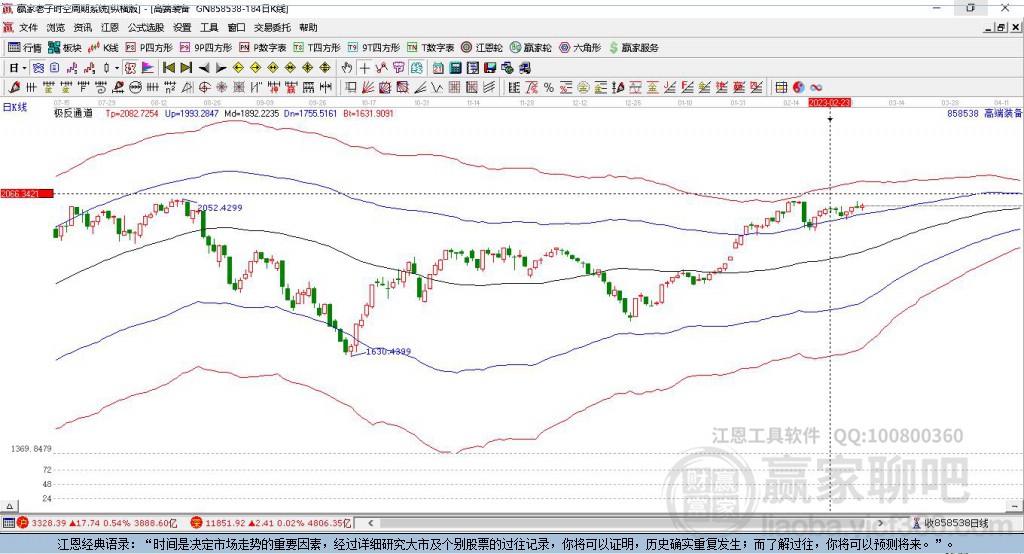Click the Shanghai index status 3328.39
Screen dimensions: 1024x554
[48, 523]
